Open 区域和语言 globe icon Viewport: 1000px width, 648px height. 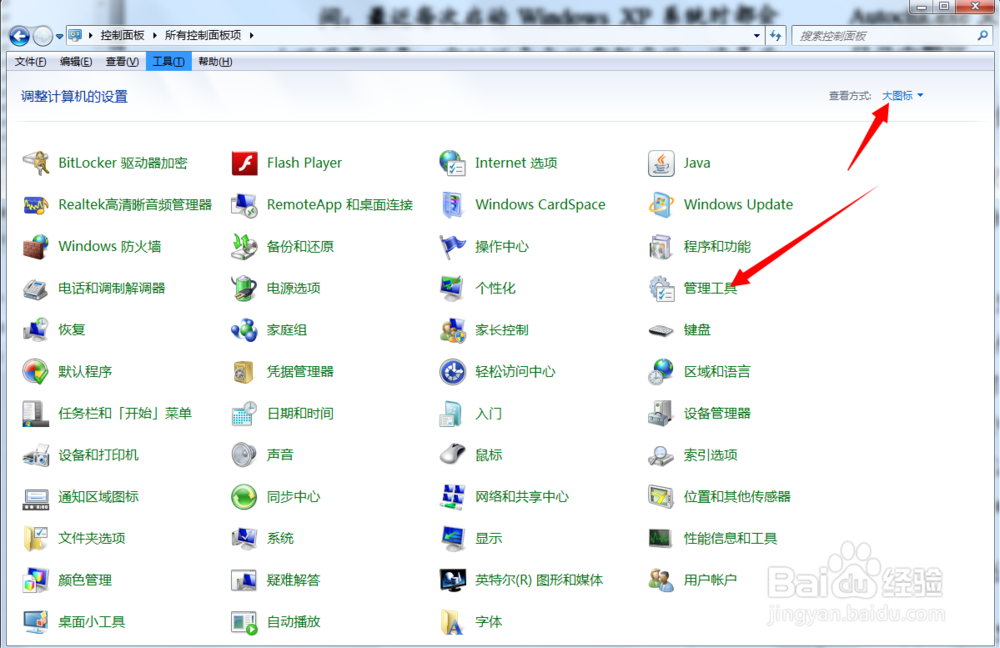pyautogui.click(x=661, y=371)
